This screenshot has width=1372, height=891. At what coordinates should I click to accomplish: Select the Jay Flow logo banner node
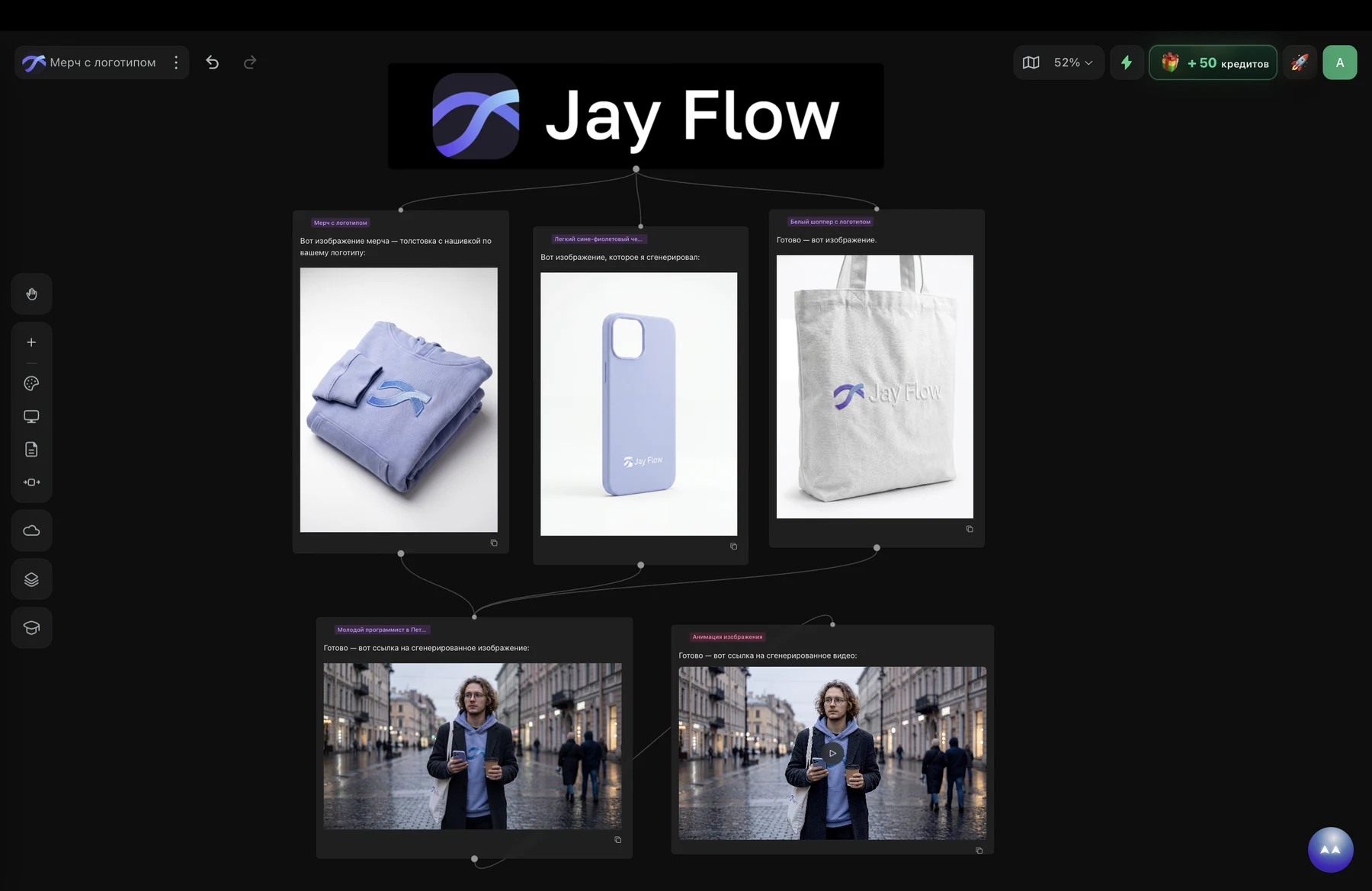636,116
